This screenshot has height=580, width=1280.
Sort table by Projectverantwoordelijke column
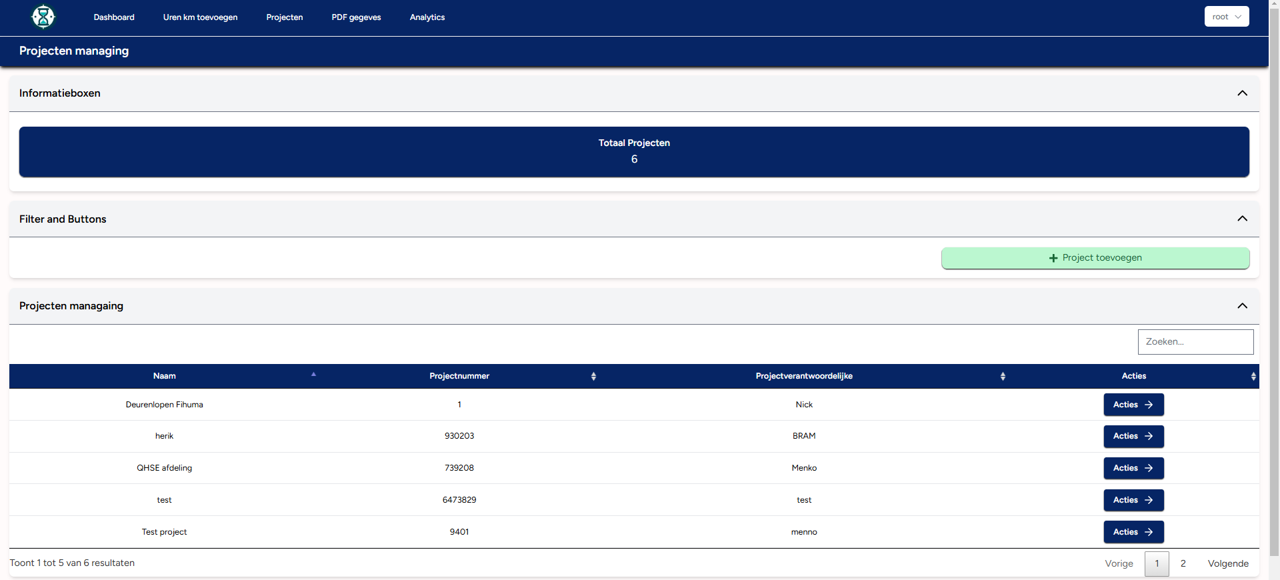804,376
